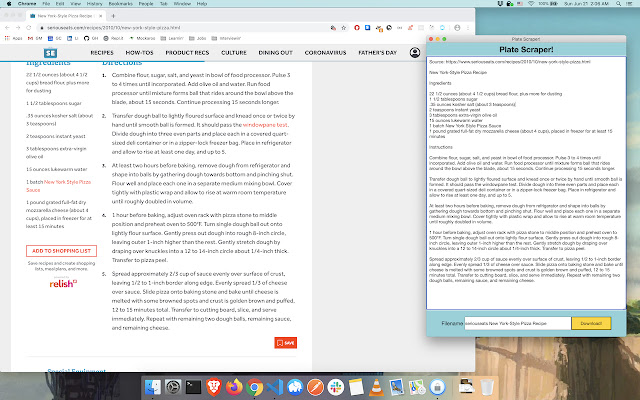Viewport: 640px width, 400px height.
Task: Click the SE logo in the site header
Action: 50,53
